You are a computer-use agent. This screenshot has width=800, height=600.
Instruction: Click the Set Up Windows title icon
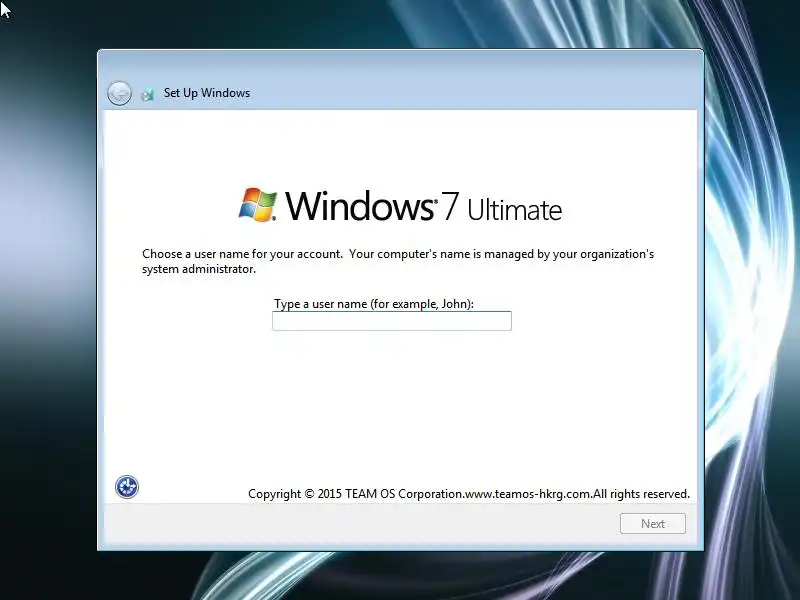point(147,94)
